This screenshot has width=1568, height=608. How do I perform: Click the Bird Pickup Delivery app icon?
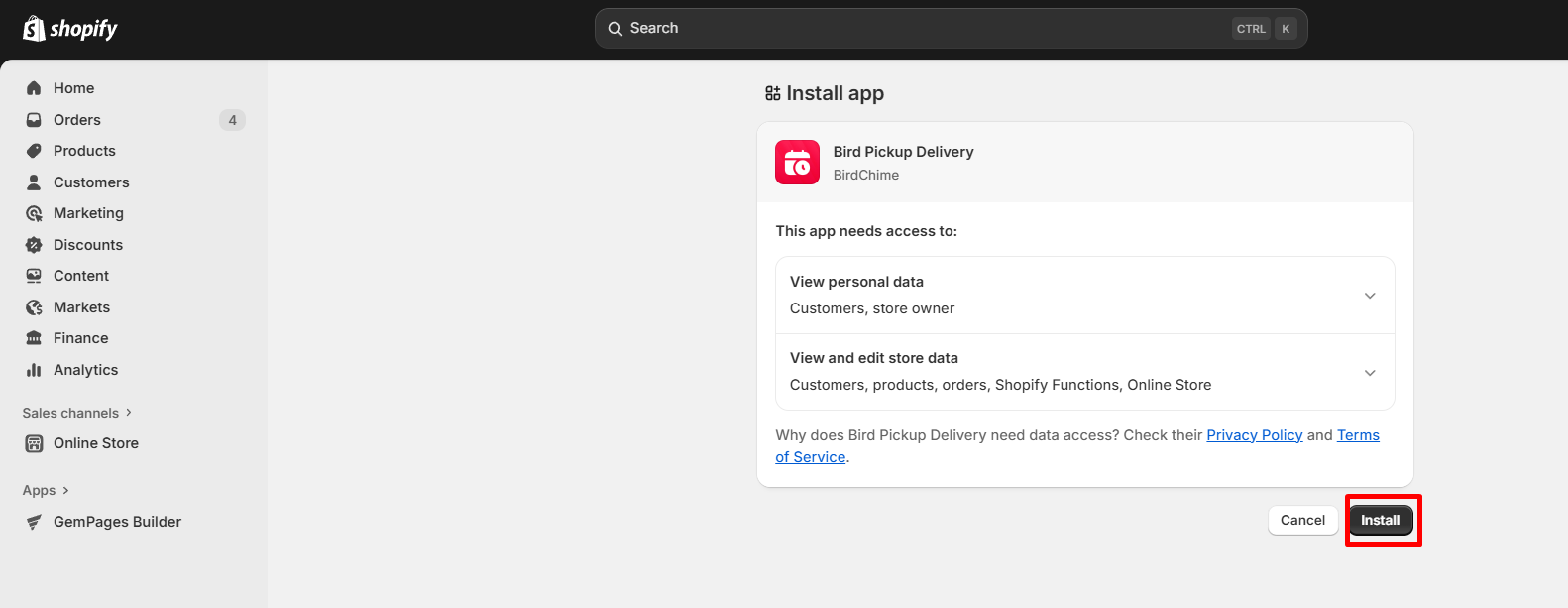click(x=797, y=163)
